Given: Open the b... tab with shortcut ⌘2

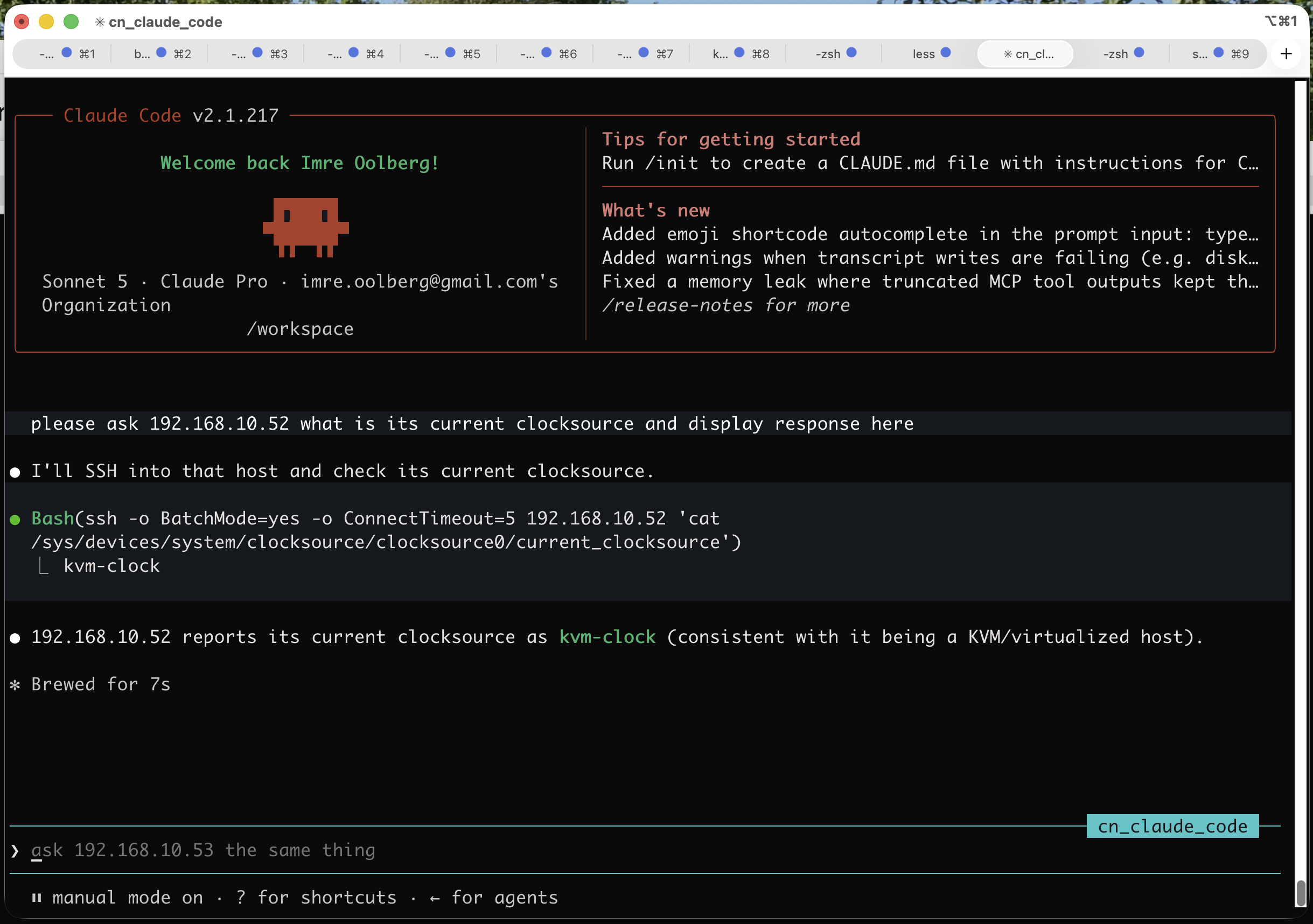Looking at the screenshot, I should tap(163, 54).
